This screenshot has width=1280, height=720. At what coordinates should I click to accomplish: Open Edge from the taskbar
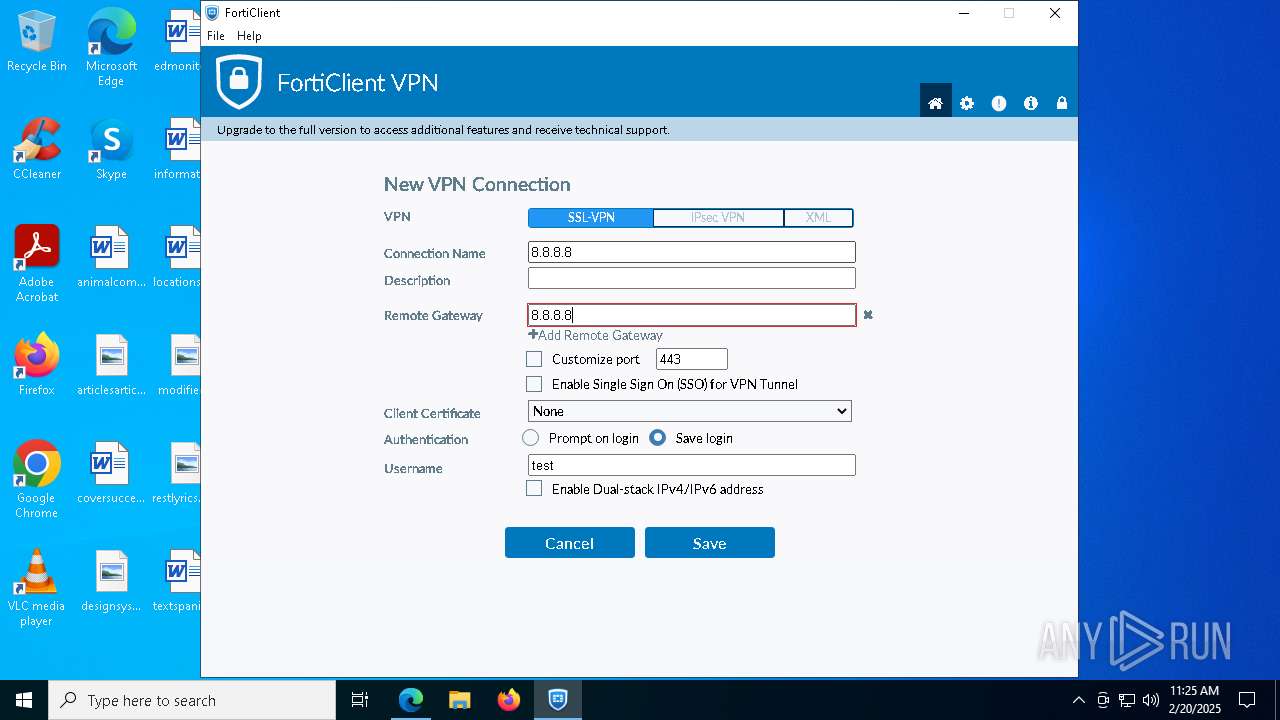(411, 700)
